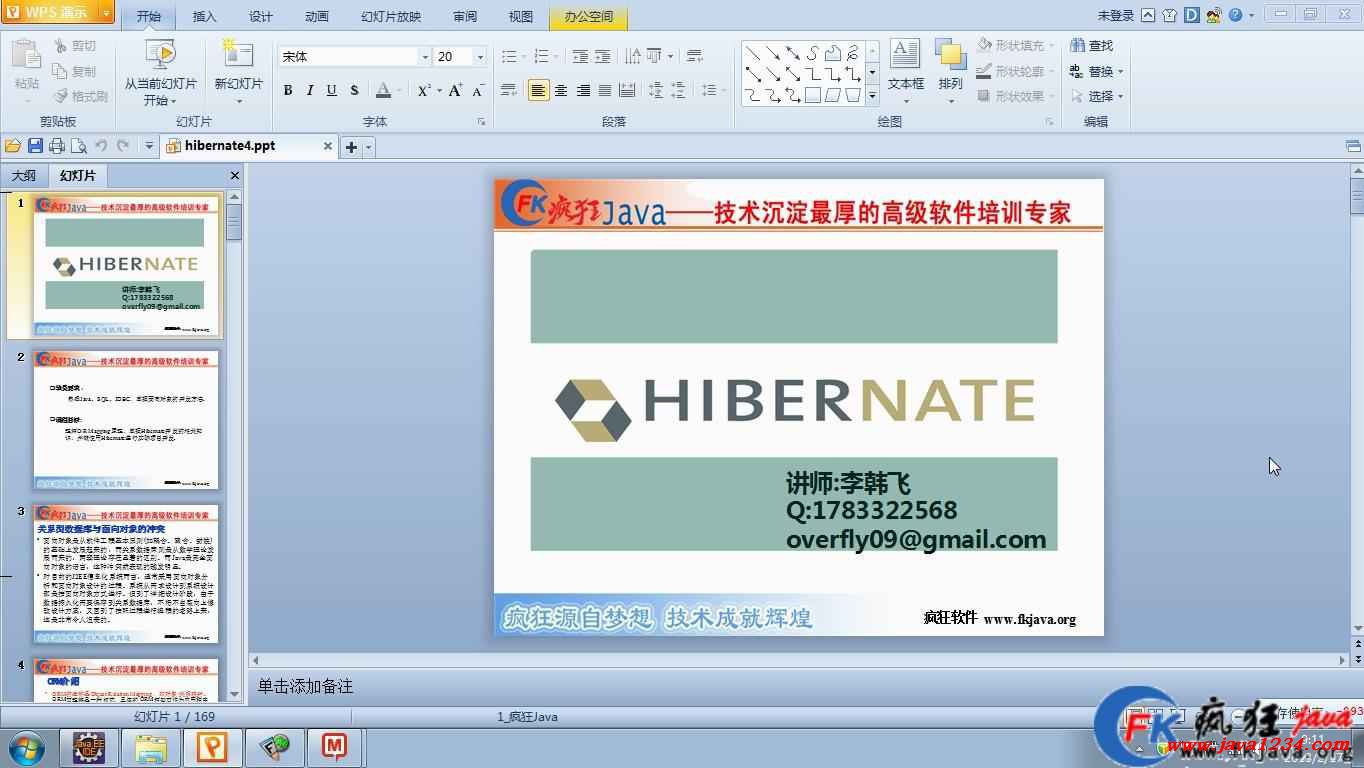Close the slide thumbnail pane
The image size is (1364, 768).
(235, 176)
